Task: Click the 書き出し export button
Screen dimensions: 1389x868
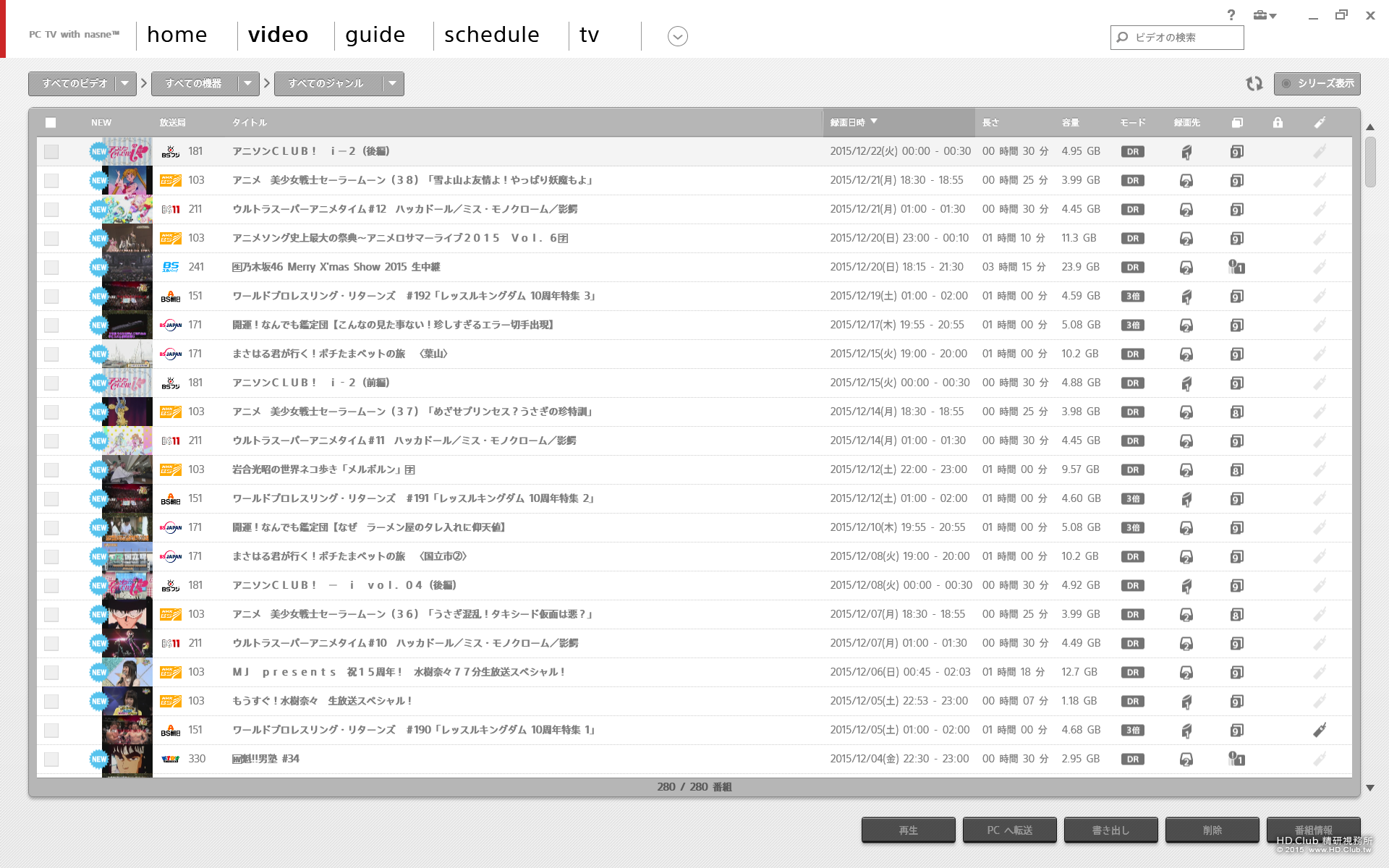Action: point(1111,830)
